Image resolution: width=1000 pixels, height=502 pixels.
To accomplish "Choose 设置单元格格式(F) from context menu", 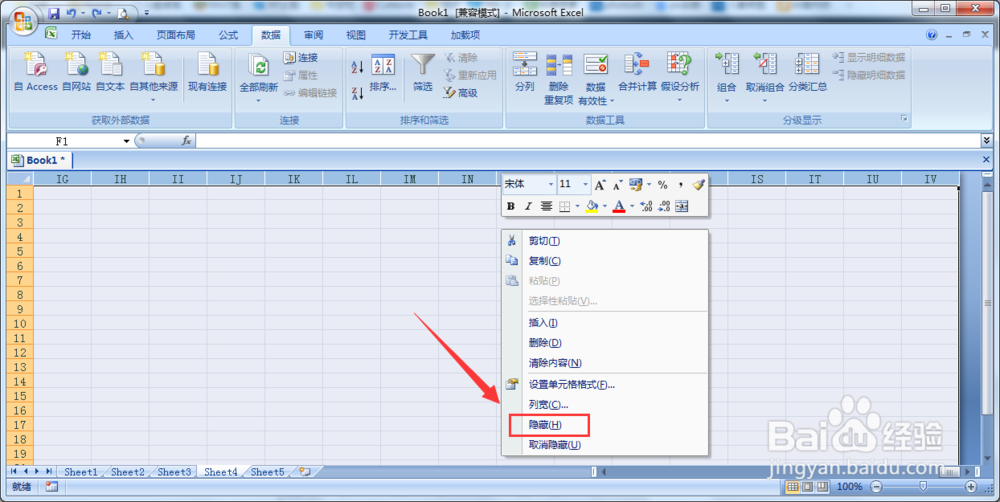I will [x=605, y=385].
